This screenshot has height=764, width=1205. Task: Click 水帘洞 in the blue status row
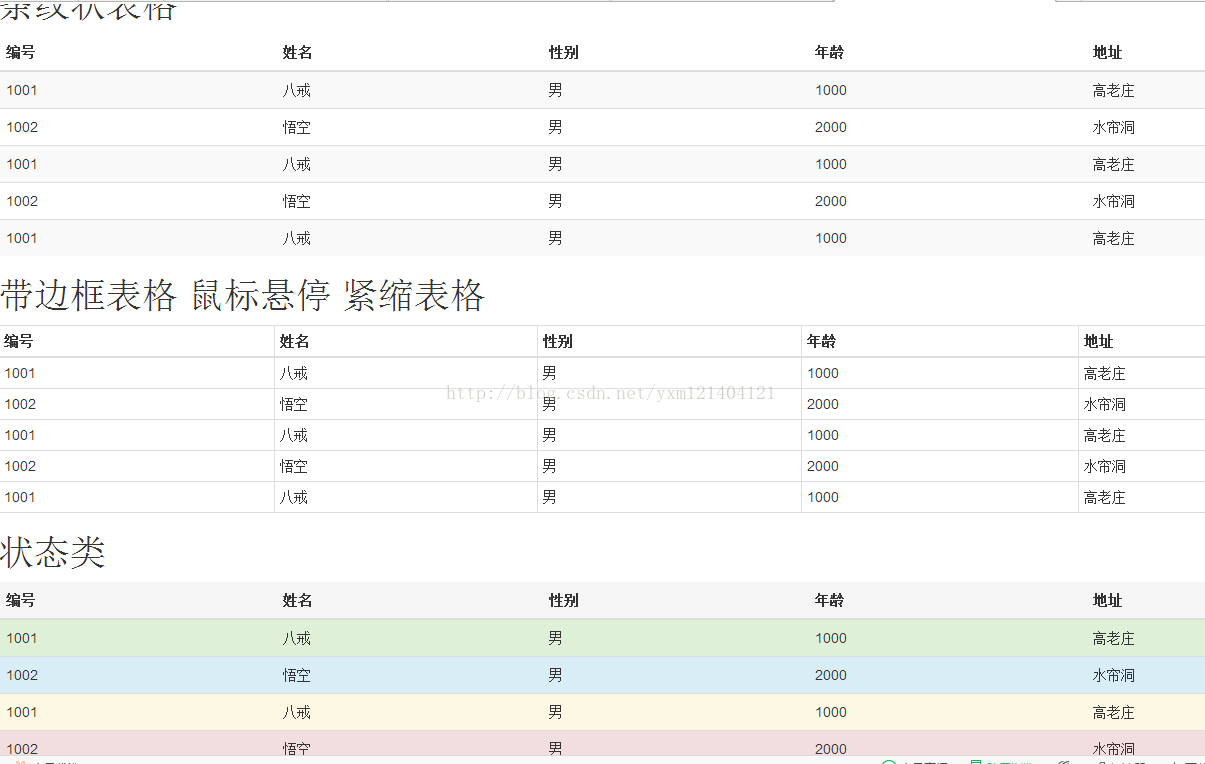[x=1113, y=676]
